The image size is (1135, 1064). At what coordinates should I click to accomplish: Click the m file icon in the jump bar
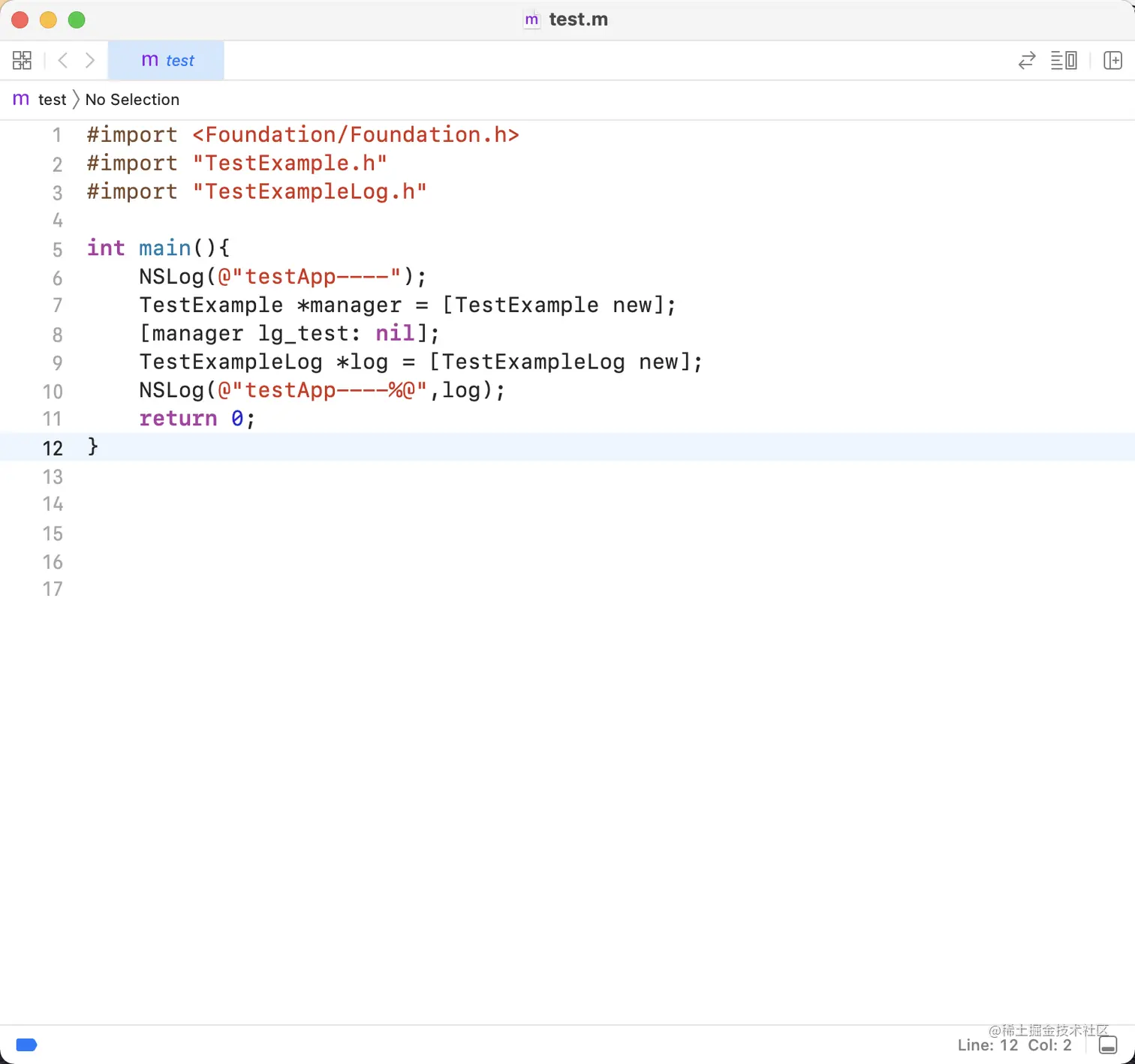pos(21,99)
